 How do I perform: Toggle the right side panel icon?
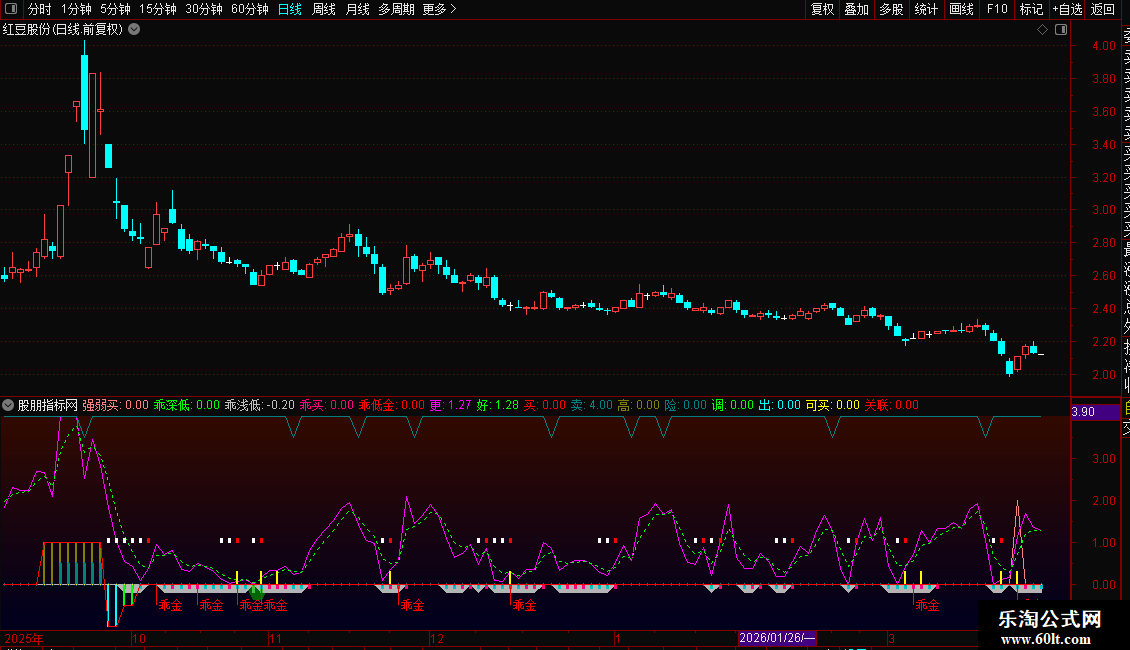coord(1059,29)
